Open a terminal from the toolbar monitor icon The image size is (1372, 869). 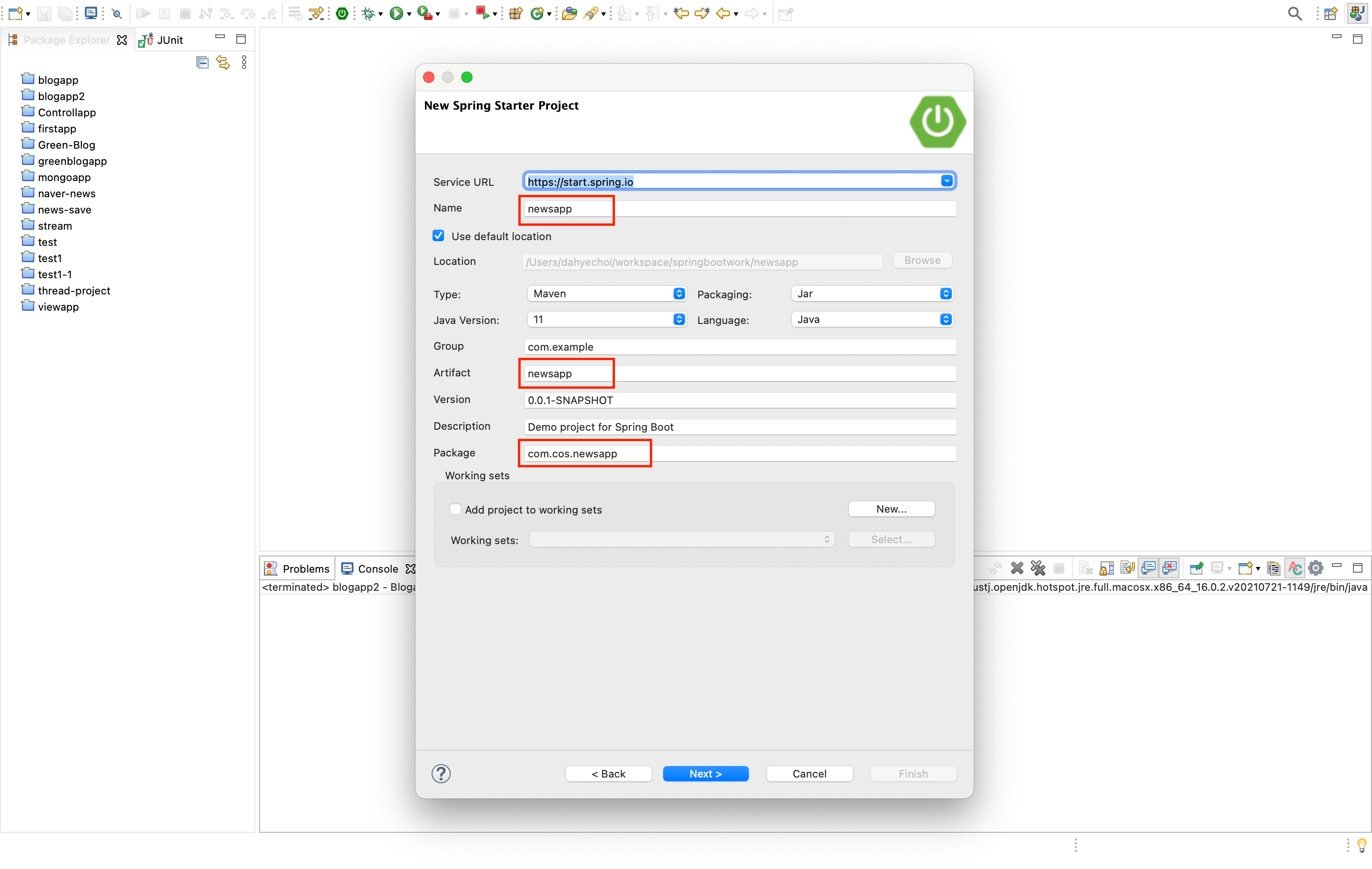(91, 13)
